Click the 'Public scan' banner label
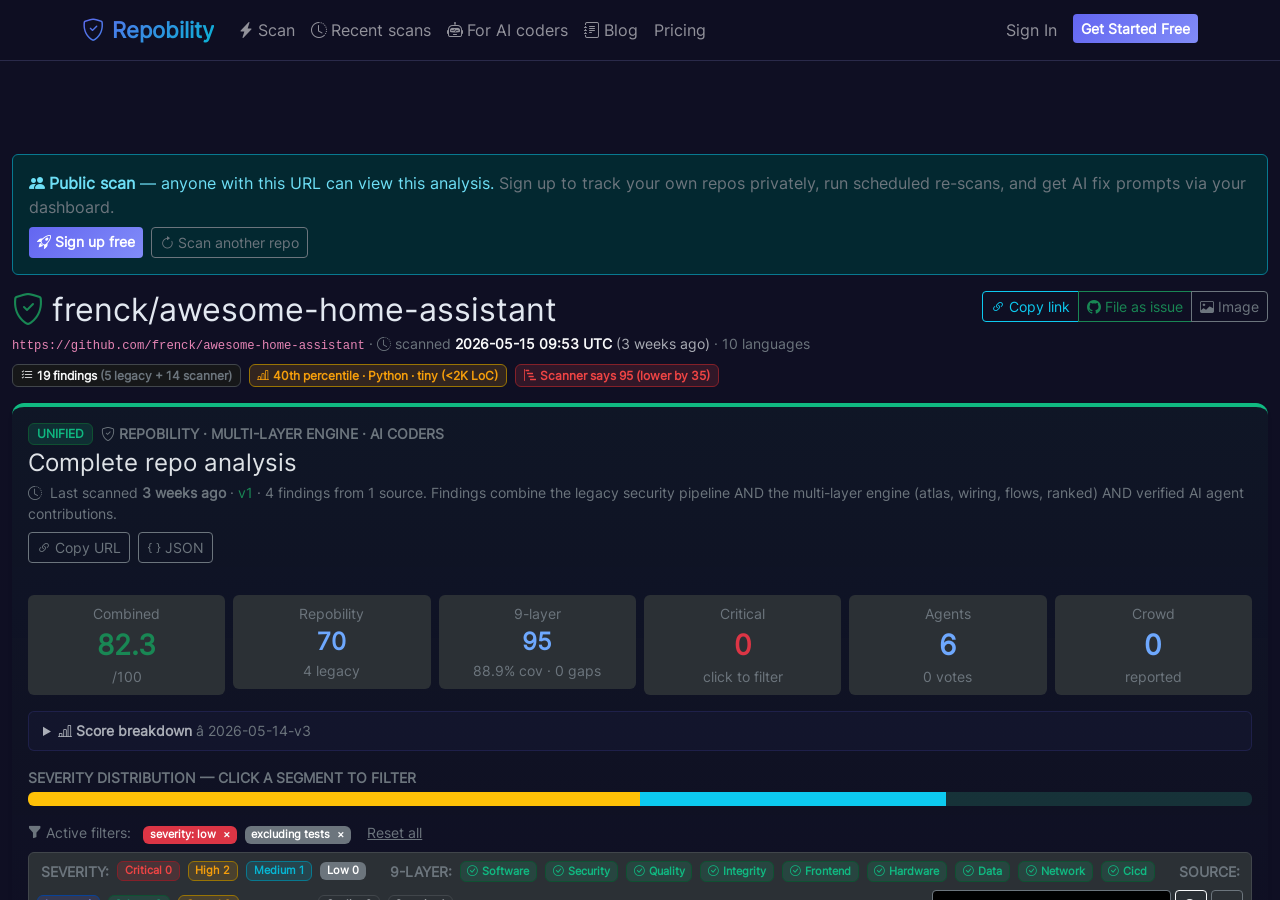Screen dimensions: 1280x900 pos(92,183)
